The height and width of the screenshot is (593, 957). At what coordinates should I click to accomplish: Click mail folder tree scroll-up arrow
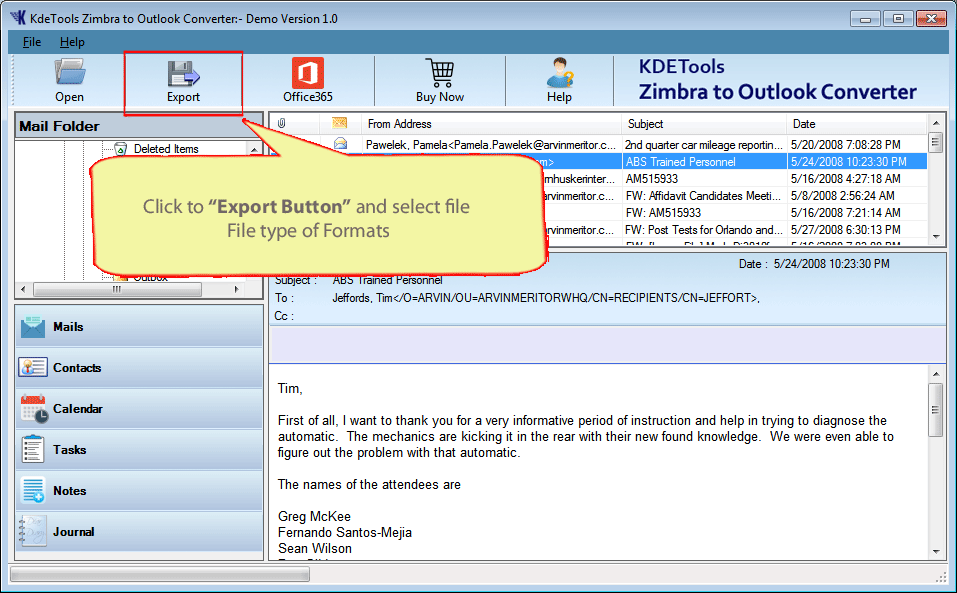click(x=254, y=149)
